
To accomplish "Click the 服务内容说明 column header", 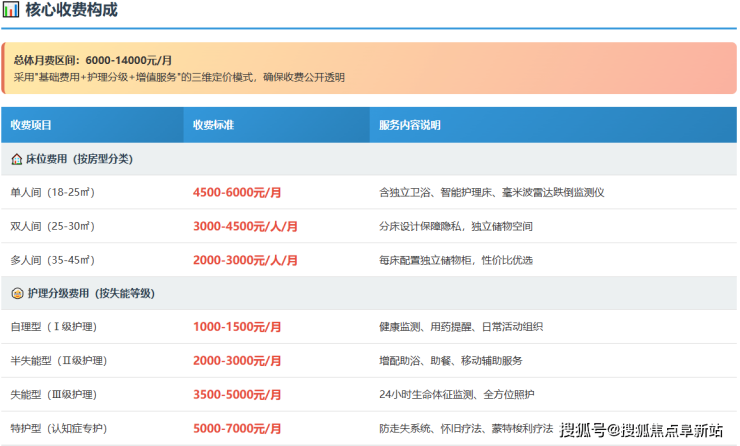I will 409,126.
